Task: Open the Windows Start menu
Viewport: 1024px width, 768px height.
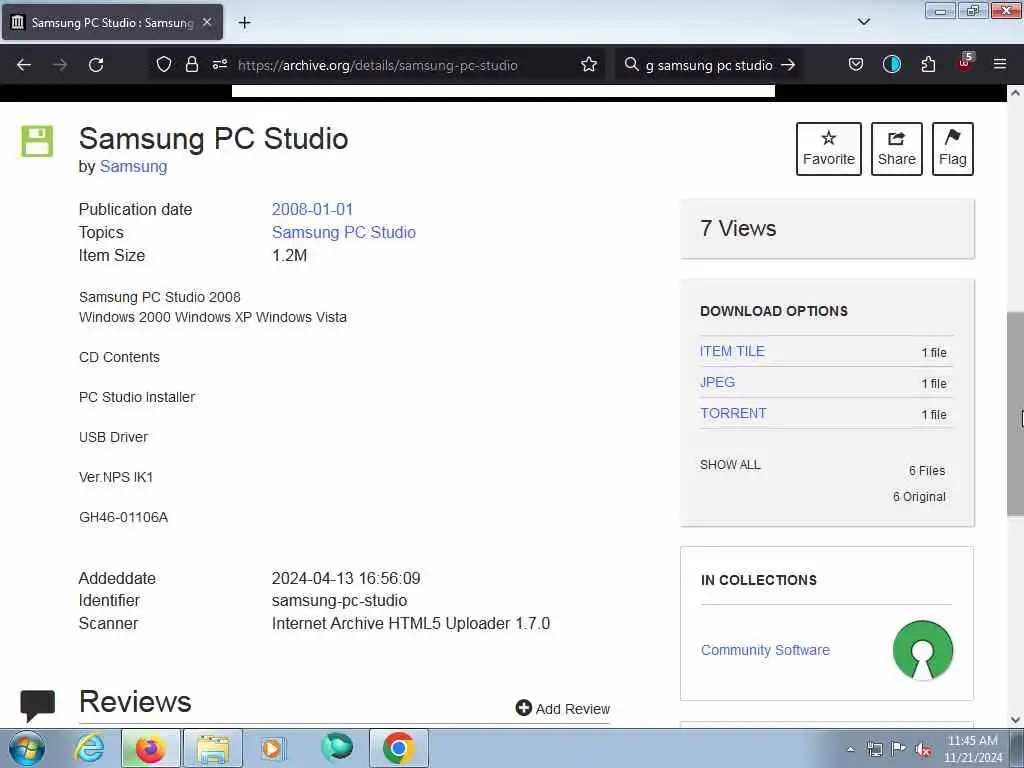Action: (x=26, y=748)
